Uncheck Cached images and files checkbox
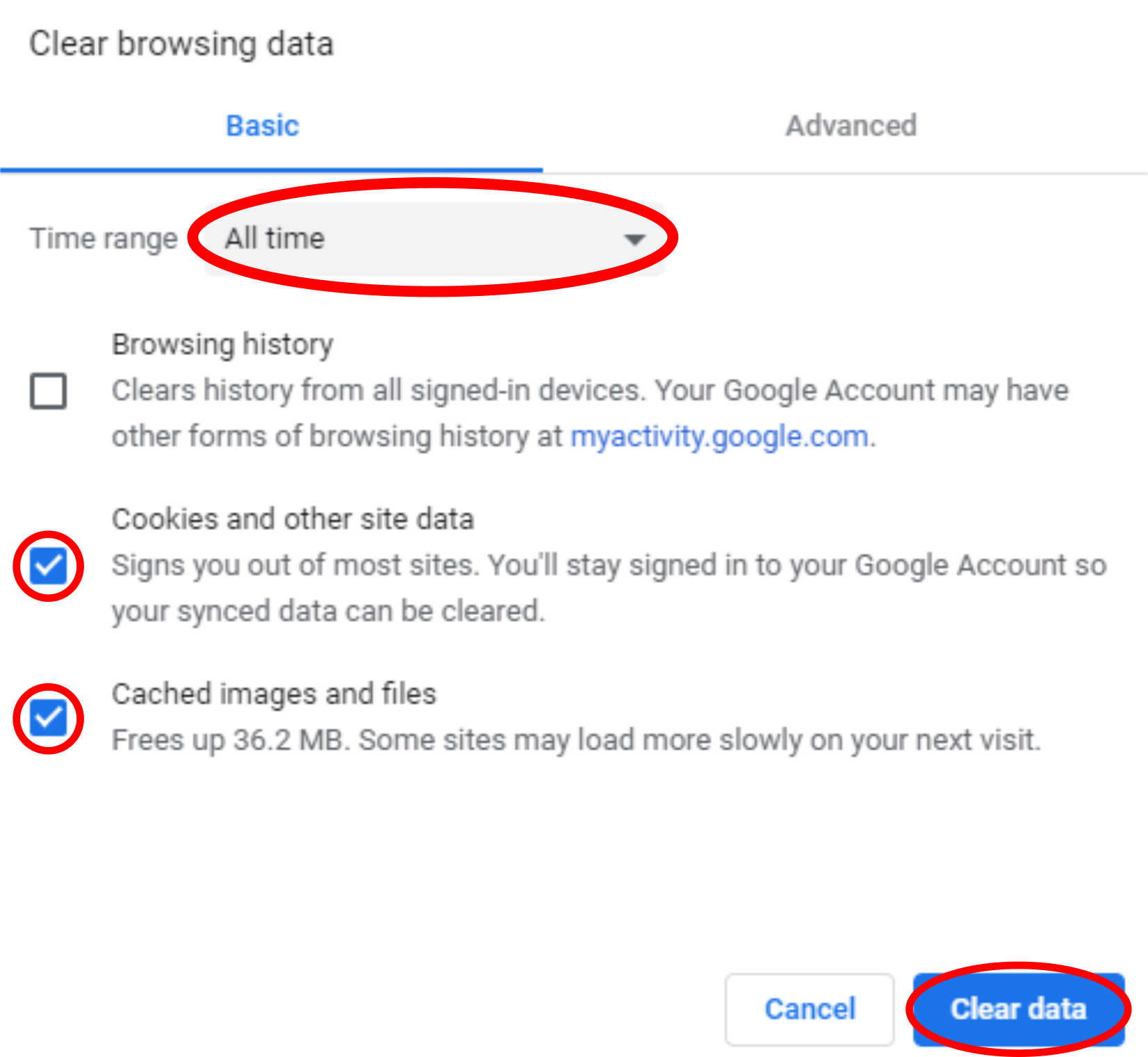The width and height of the screenshot is (1148, 1057). click(x=48, y=718)
